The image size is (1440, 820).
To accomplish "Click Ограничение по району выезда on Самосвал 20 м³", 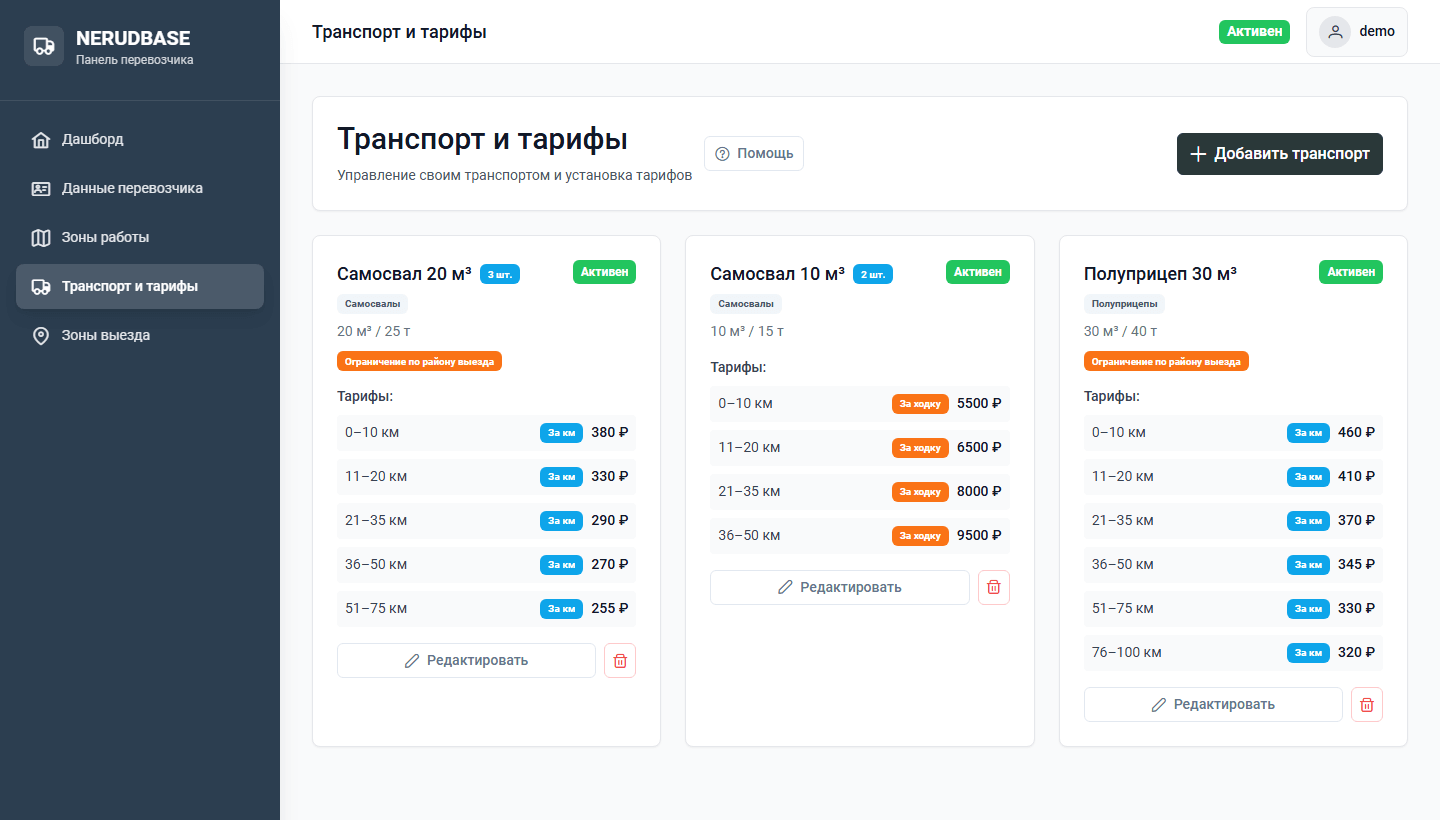I will pos(419,361).
